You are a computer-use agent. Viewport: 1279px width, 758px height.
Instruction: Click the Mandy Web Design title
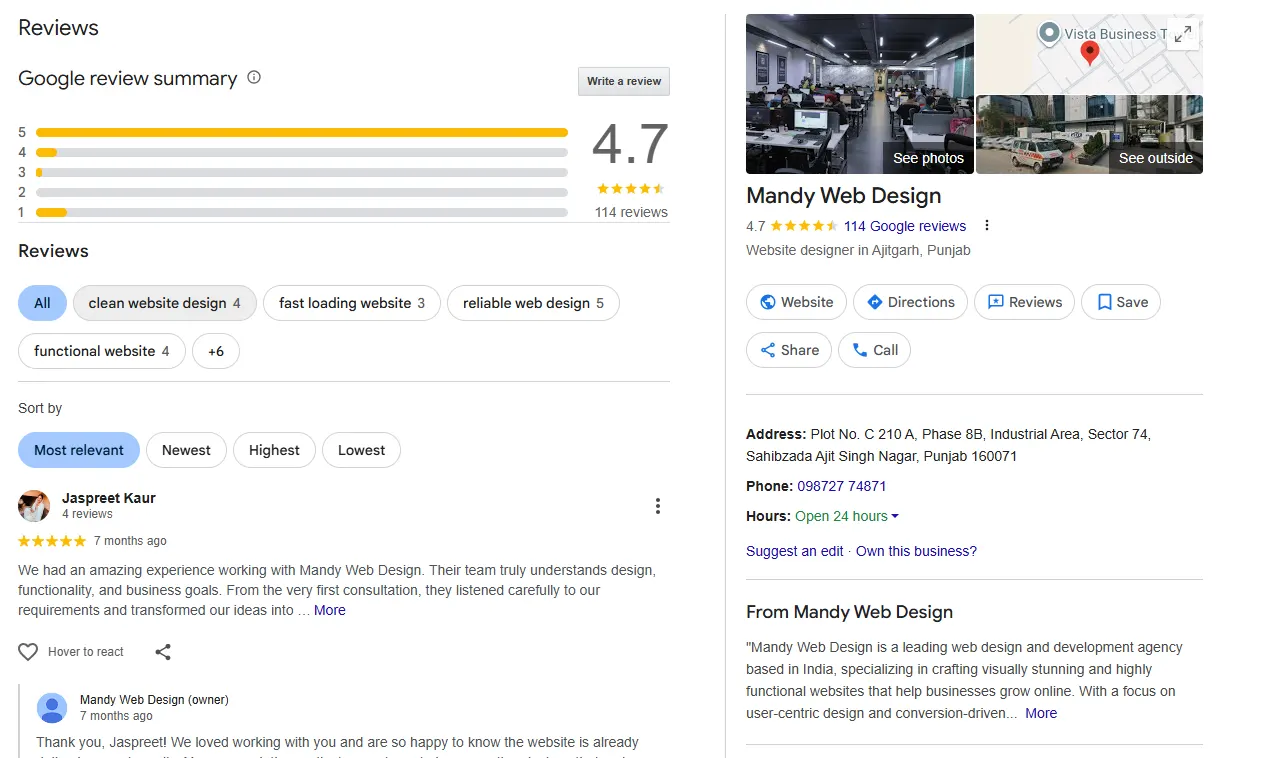[844, 196]
